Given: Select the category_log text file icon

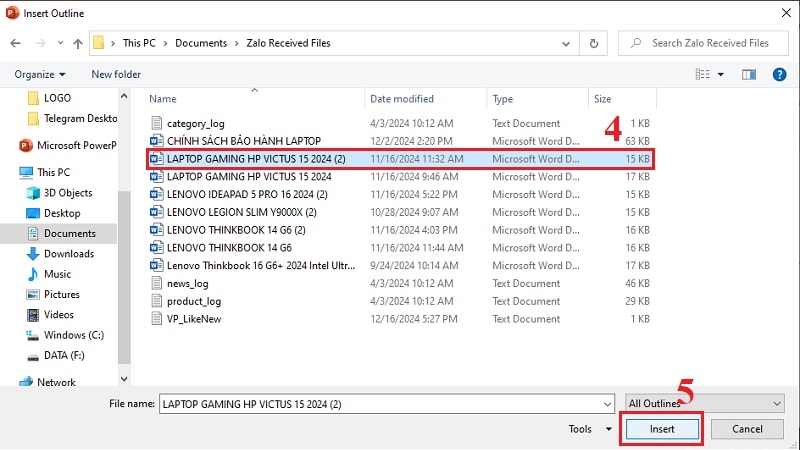Looking at the screenshot, I should [x=156, y=123].
